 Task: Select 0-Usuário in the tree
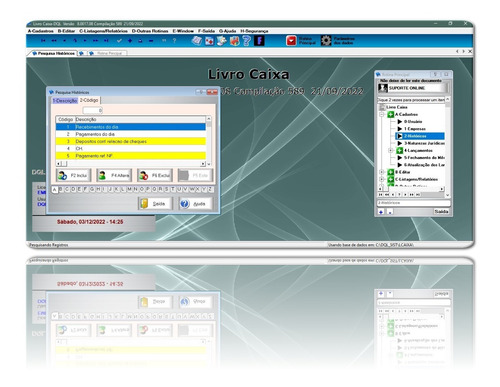pyautogui.click(x=413, y=122)
